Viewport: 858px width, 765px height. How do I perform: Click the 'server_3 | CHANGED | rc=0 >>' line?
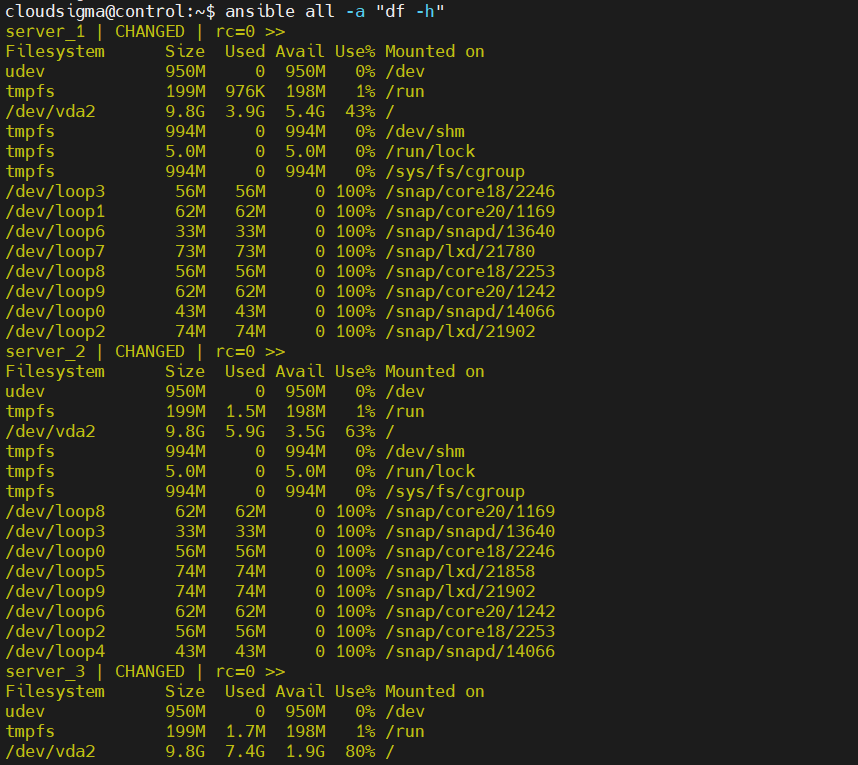(x=146, y=671)
